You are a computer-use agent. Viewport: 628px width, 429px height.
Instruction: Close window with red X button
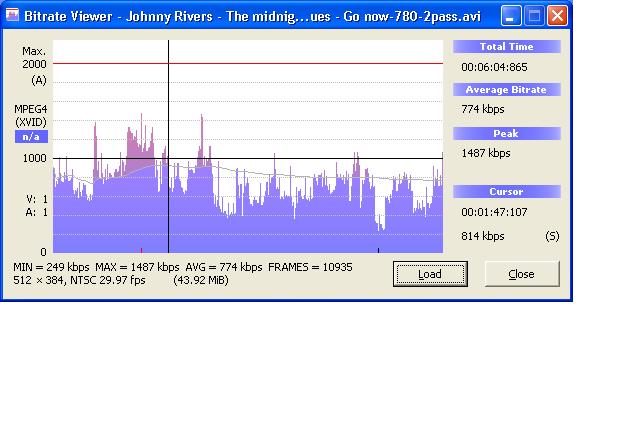(558, 16)
